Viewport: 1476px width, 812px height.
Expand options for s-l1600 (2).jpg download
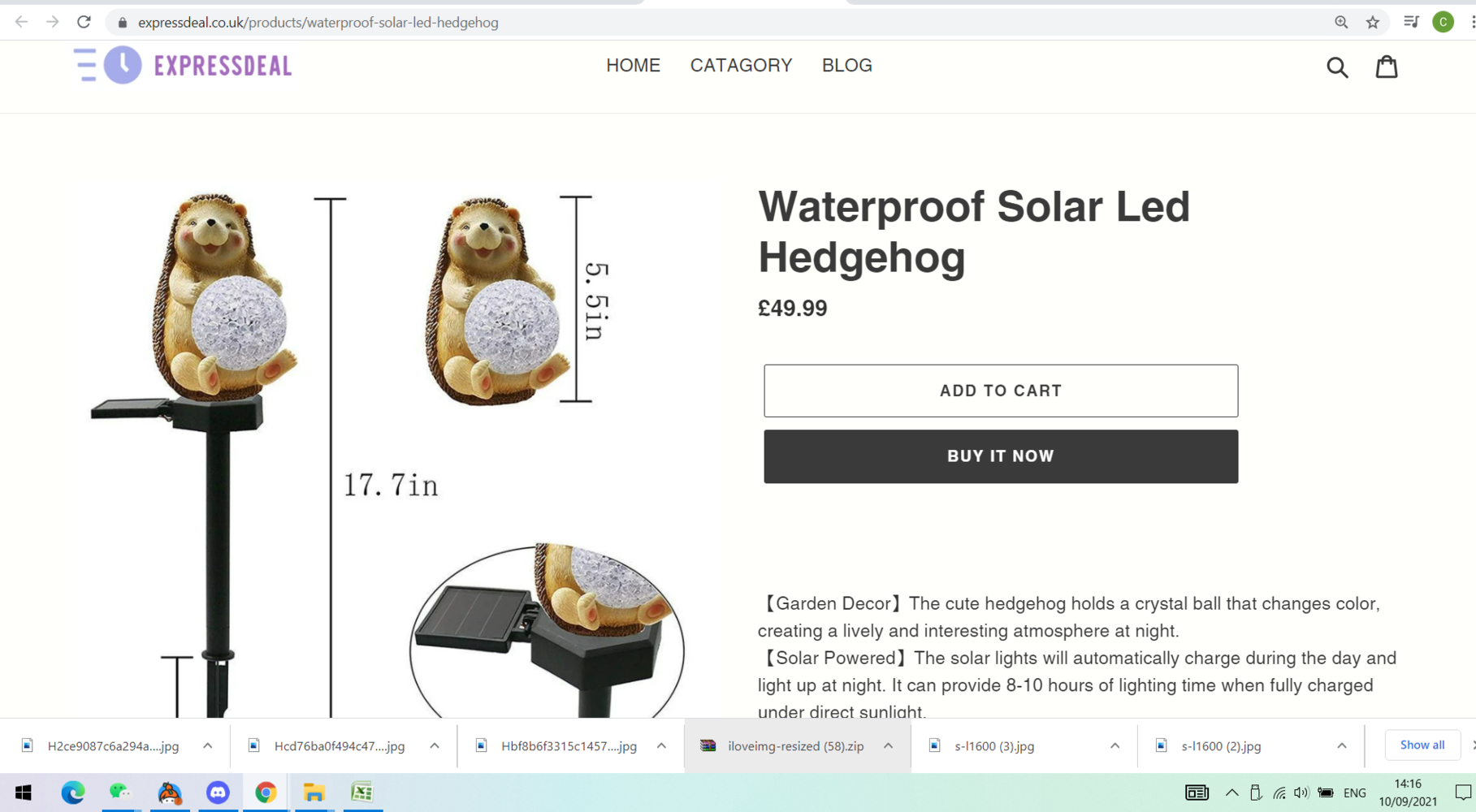point(1342,745)
